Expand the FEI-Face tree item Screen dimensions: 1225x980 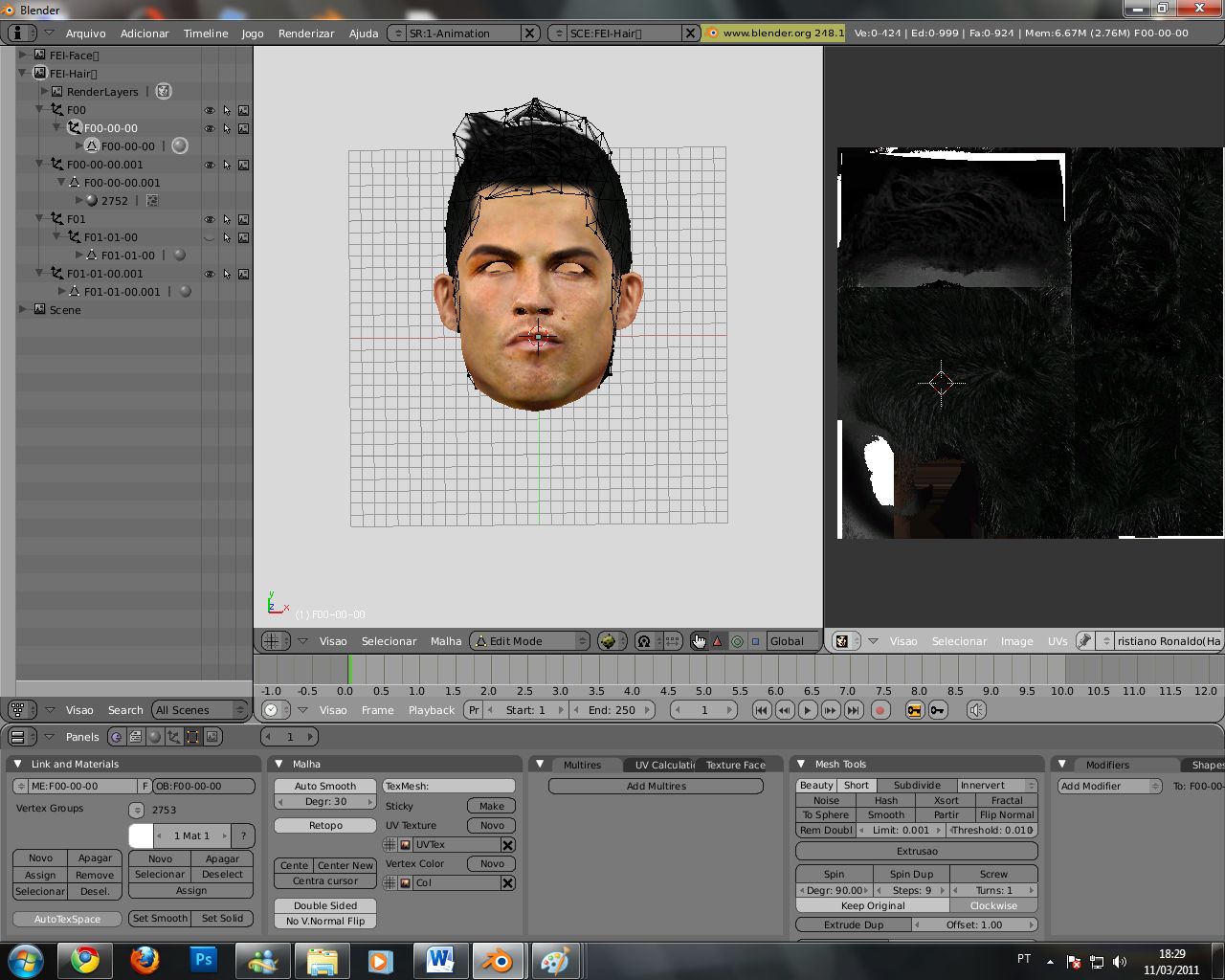pos(23,55)
